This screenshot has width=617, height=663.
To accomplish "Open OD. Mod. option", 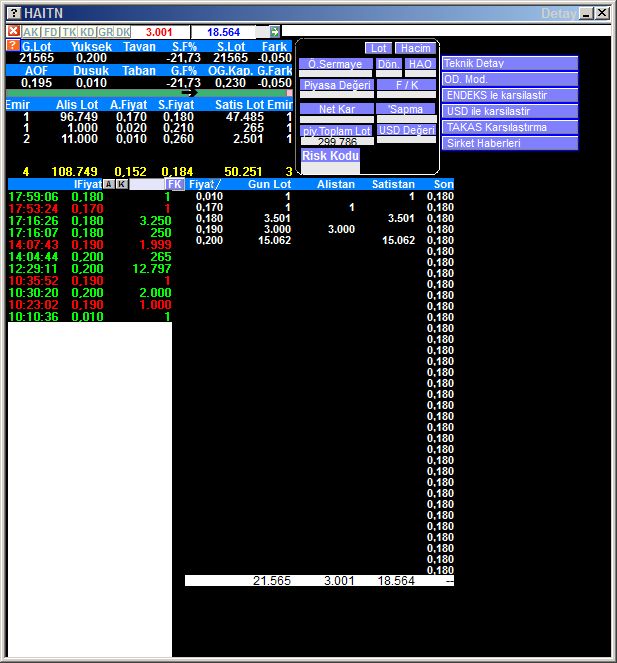I will click(510, 79).
